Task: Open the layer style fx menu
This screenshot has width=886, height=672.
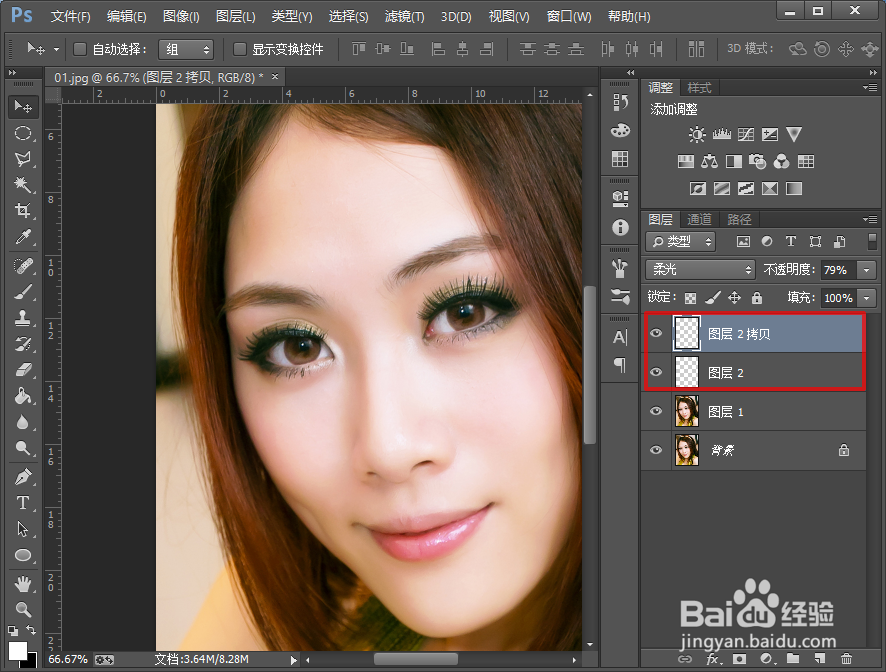Action: 713,658
